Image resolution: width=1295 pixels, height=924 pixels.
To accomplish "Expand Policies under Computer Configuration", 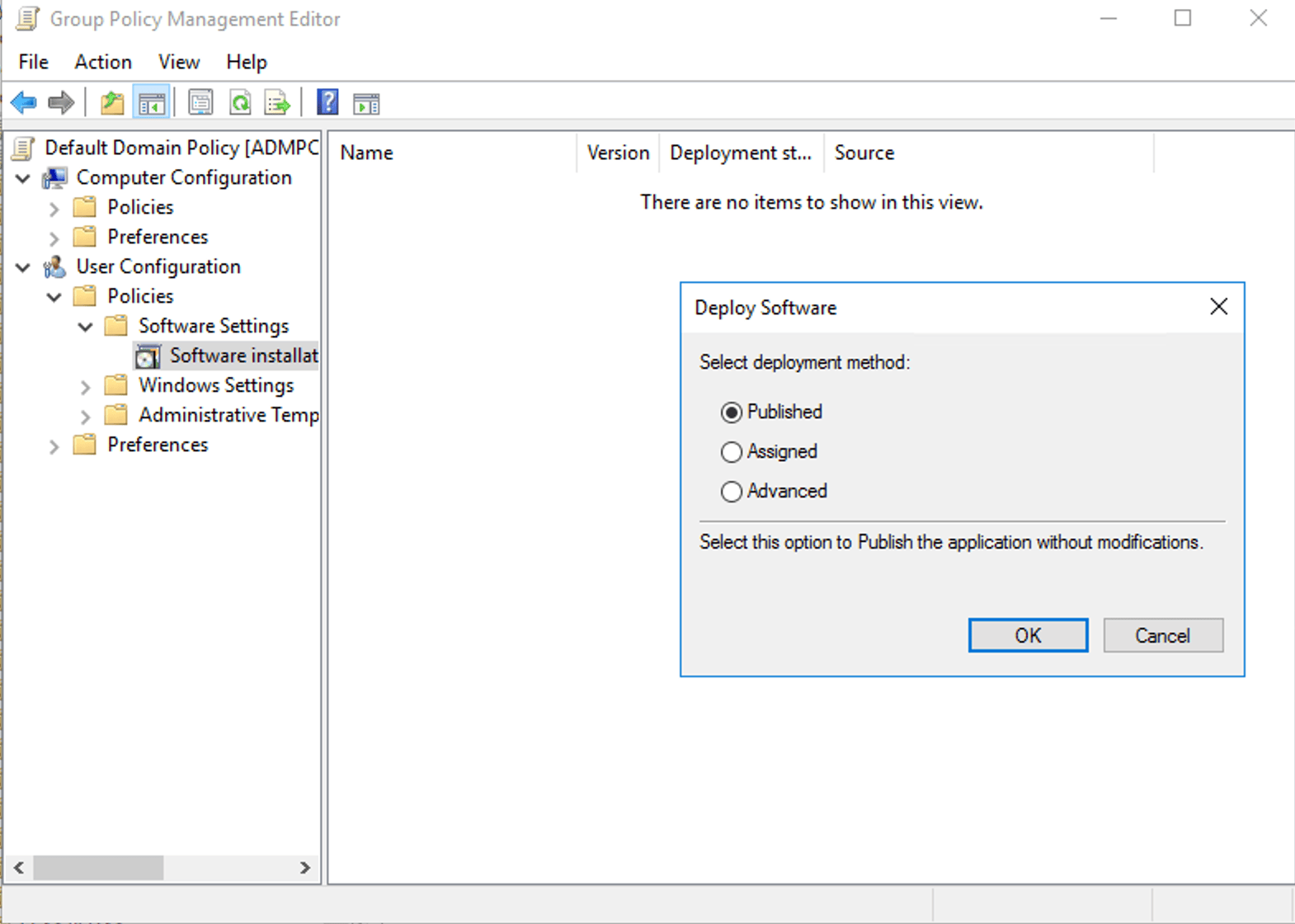I will [x=54, y=208].
